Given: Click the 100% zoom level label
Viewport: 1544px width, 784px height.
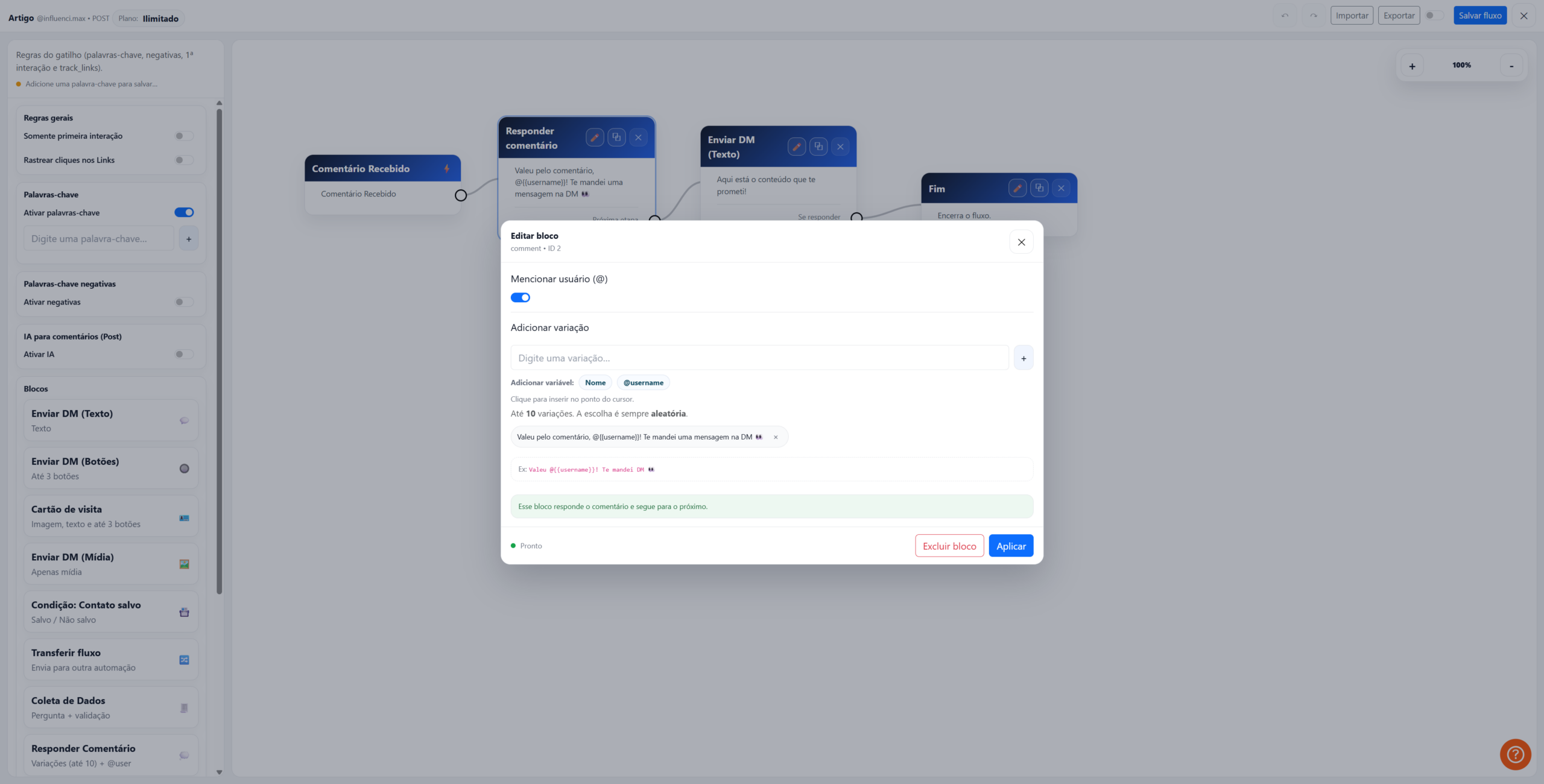Looking at the screenshot, I should click(x=1461, y=65).
